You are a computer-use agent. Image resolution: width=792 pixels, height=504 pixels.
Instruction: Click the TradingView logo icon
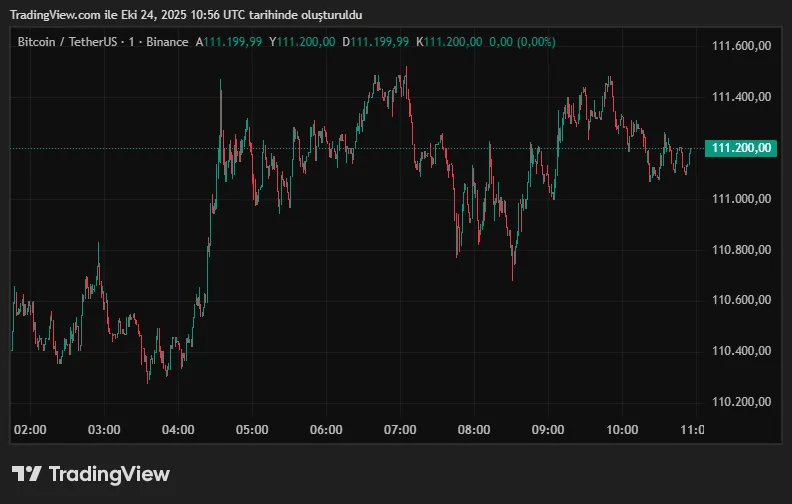pyautogui.click(x=26, y=474)
